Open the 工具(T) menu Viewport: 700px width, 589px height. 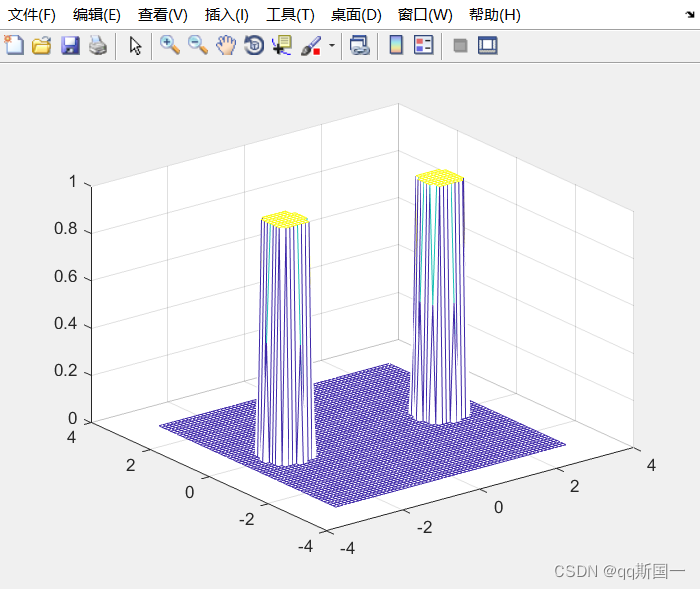pos(290,15)
